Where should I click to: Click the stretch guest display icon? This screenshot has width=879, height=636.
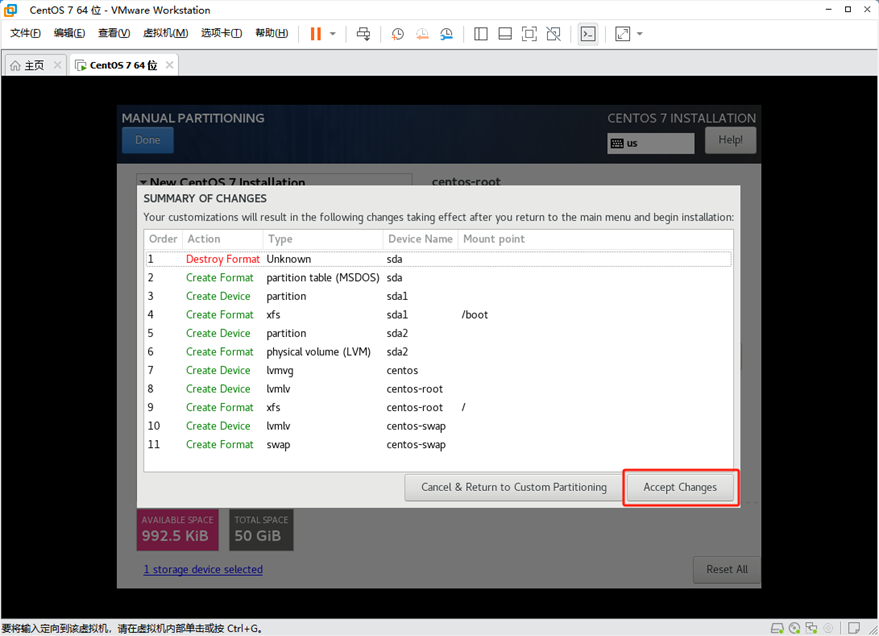coord(622,34)
